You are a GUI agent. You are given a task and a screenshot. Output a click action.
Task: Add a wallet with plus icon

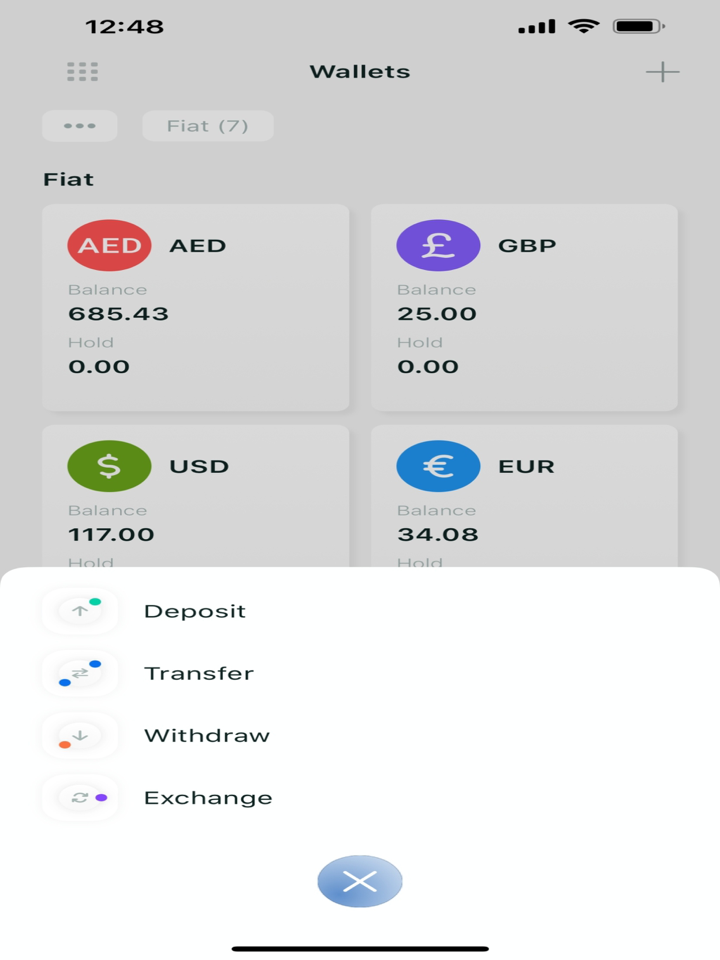tap(662, 72)
